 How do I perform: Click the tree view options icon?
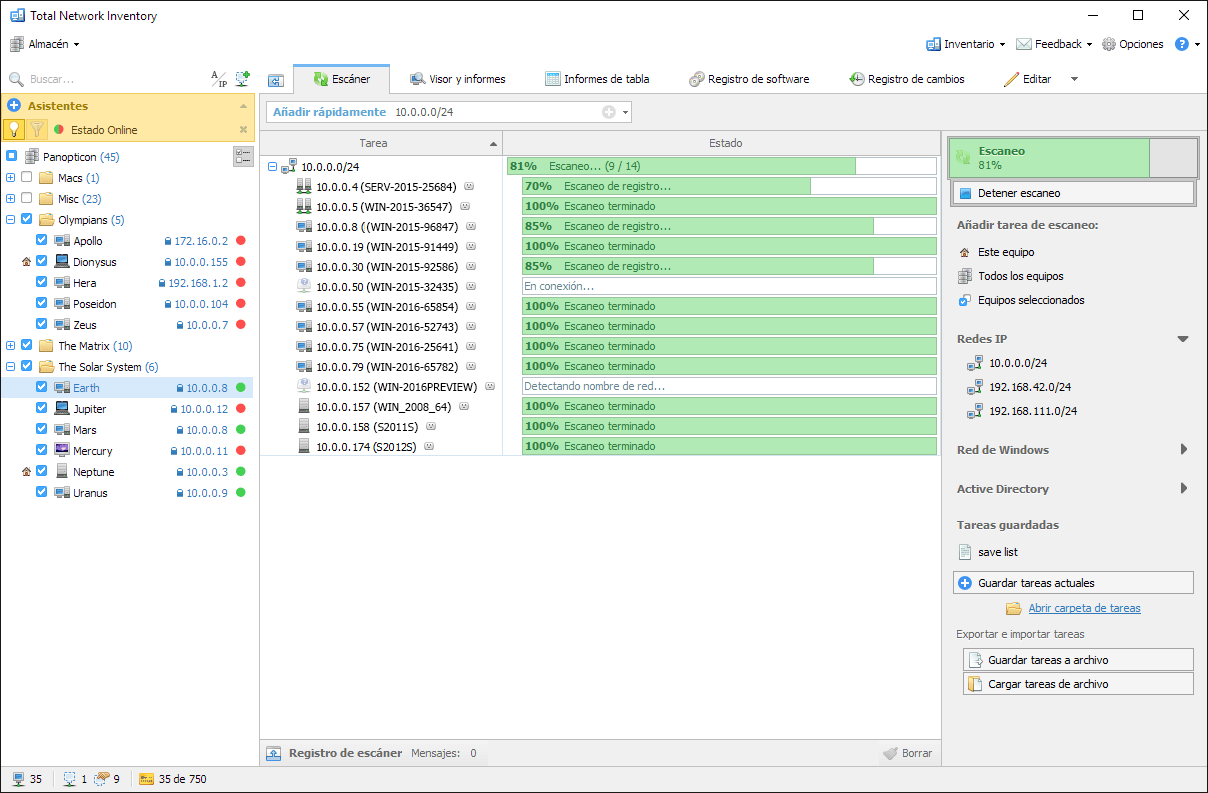pos(243,156)
